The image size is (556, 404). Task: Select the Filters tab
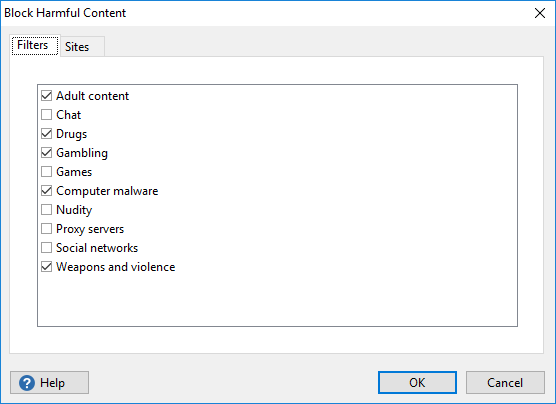coord(35,45)
